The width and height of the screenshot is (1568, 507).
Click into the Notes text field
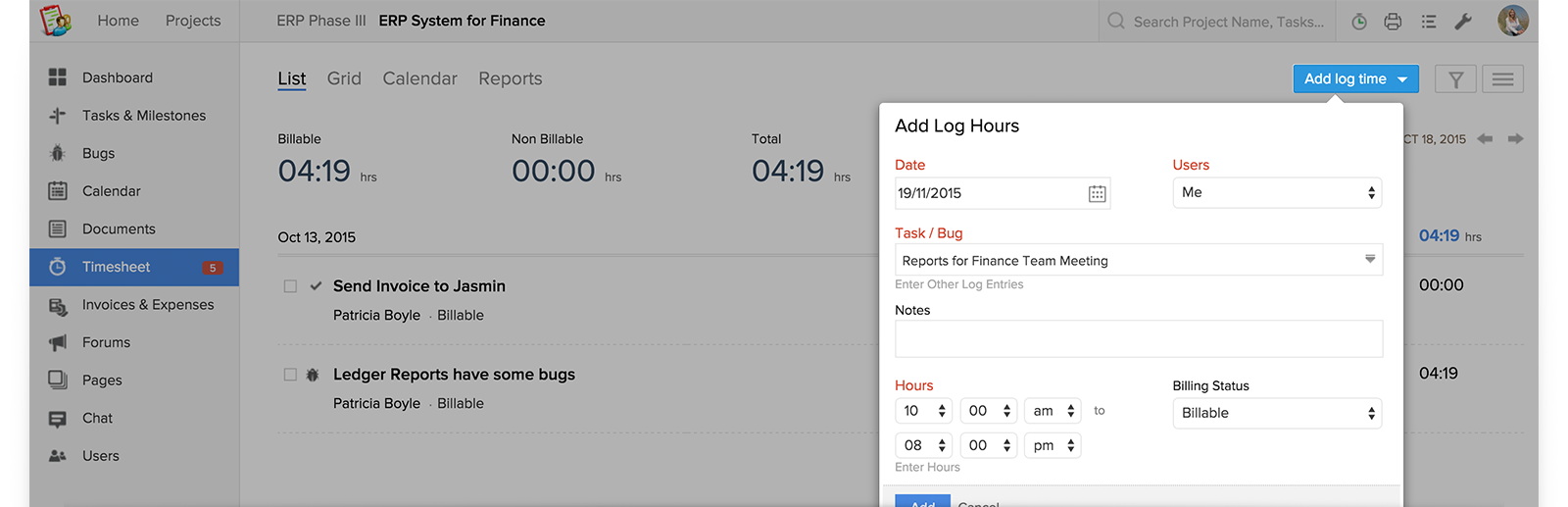tap(1138, 339)
